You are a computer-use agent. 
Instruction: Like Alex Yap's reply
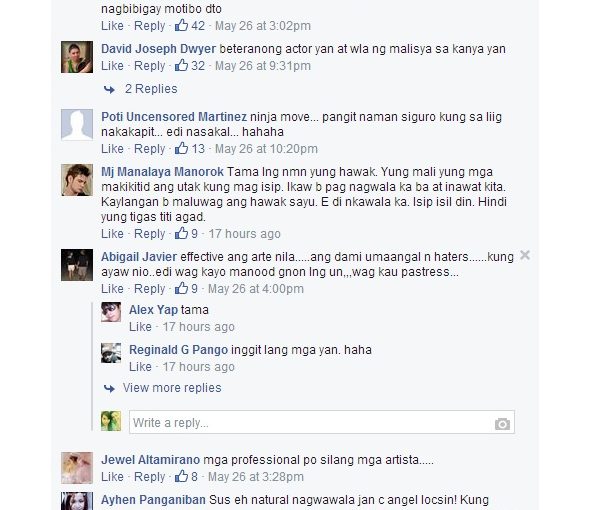(140, 327)
